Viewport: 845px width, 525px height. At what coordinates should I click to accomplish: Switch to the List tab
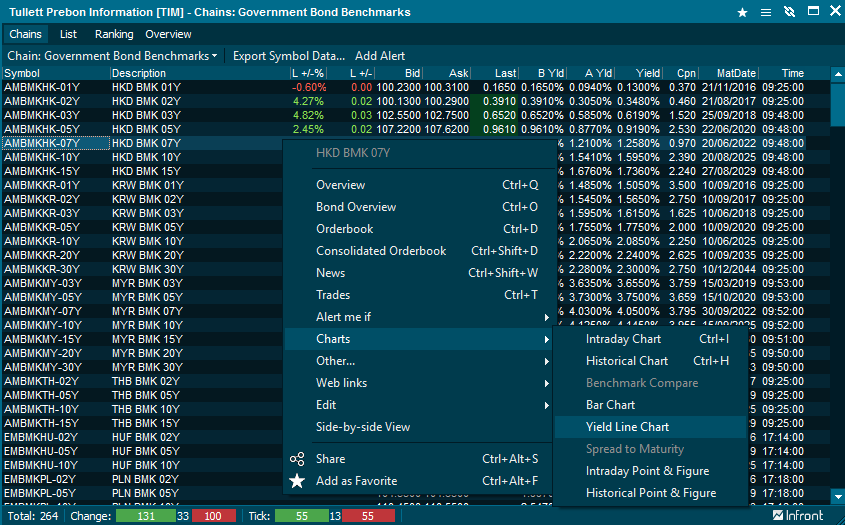(x=68, y=34)
